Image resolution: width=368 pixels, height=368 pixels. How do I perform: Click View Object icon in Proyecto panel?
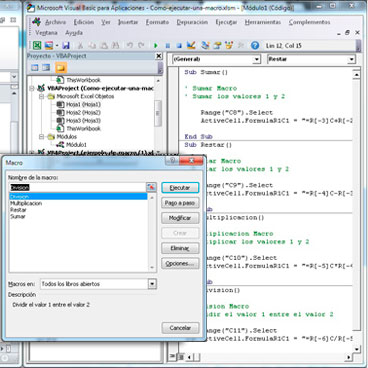point(46,68)
